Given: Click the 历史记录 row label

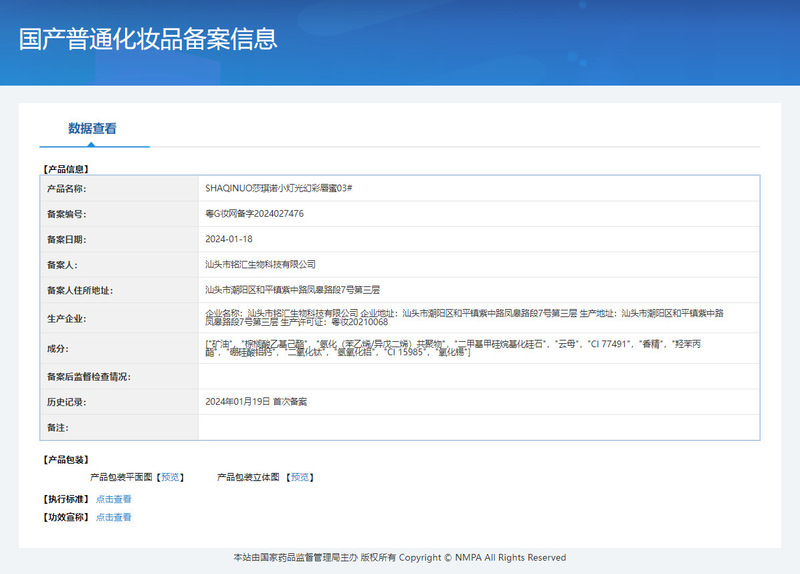Looking at the screenshot, I should point(67,403).
